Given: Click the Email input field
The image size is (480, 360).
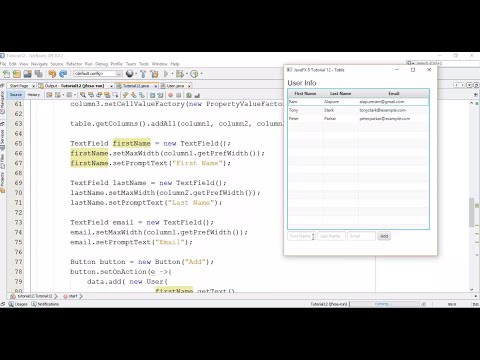Looking at the screenshot, I should tap(361, 236).
